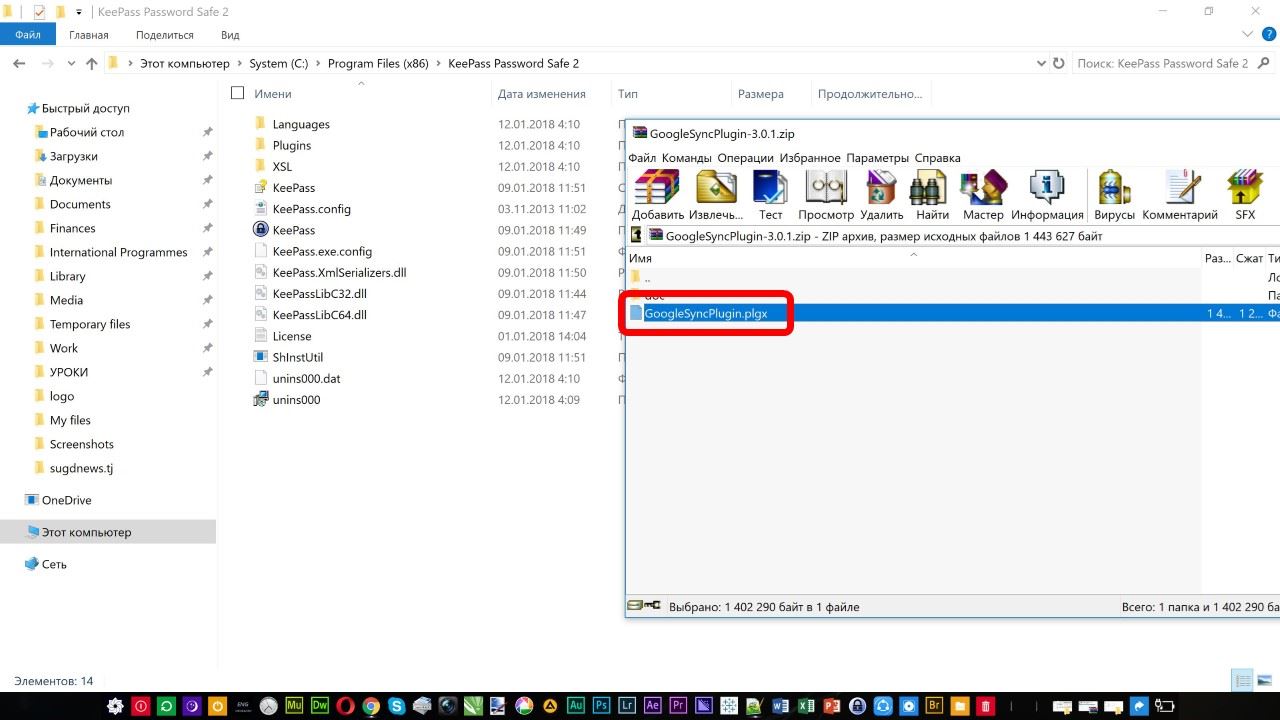
Task: Click the Opera taskbar icon
Action: point(345,706)
